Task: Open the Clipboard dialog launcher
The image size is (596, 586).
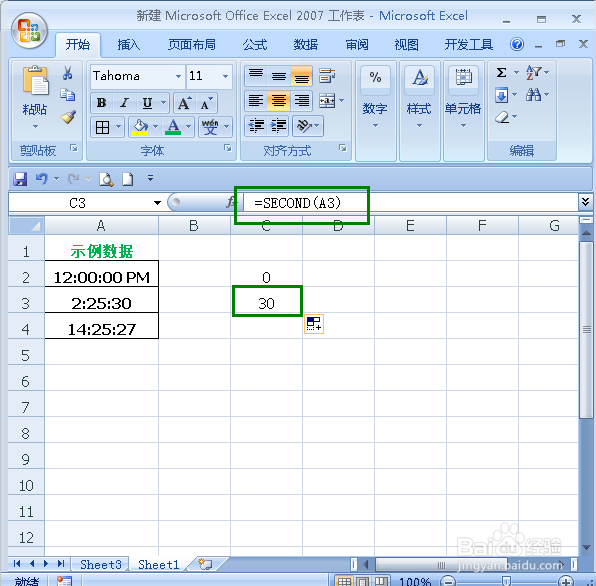Action: [74, 148]
